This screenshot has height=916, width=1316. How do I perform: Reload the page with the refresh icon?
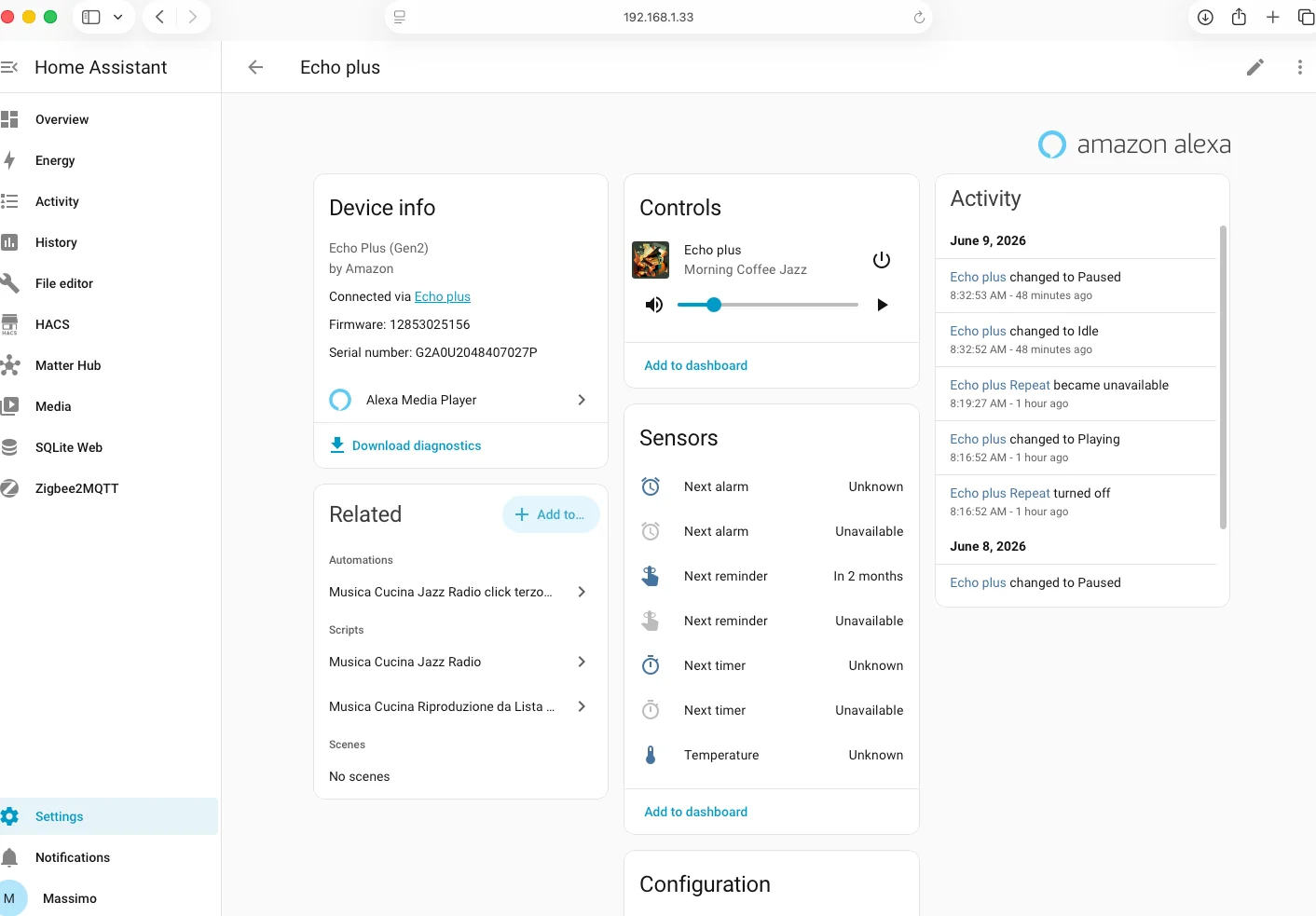[919, 17]
